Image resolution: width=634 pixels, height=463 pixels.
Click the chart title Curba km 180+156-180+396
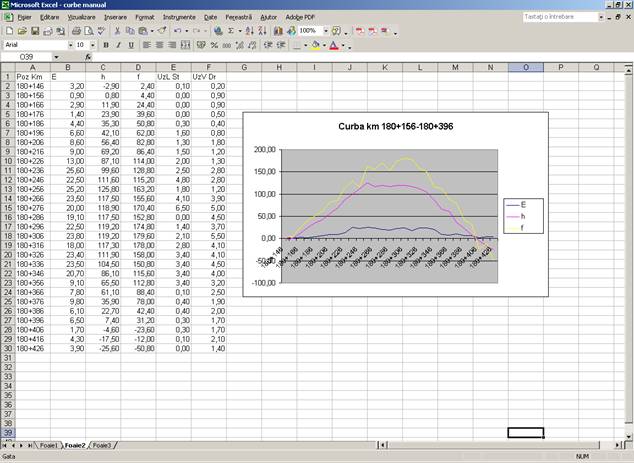395,127
